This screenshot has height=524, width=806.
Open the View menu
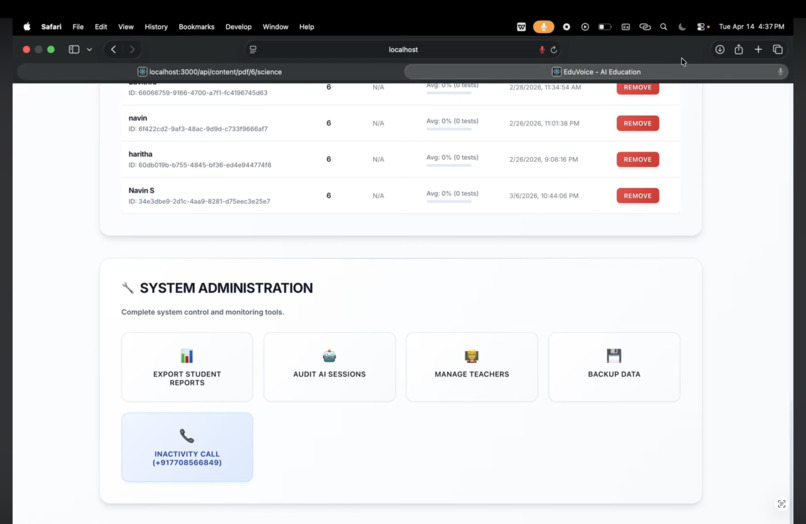coord(126,27)
